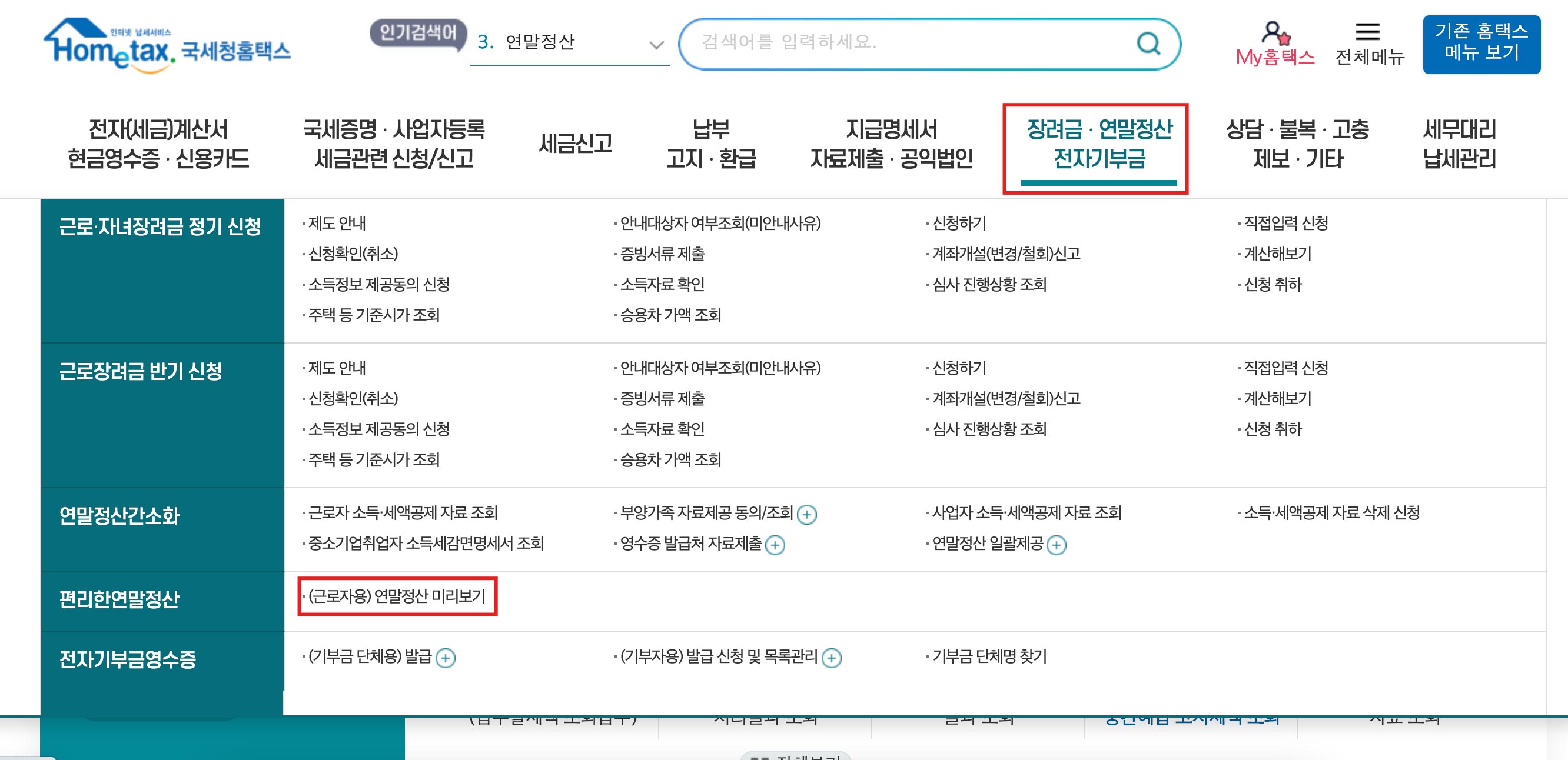Click 신청하기 under 근로·자녀장려금 정기 신청
This screenshot has width=1568, height=760.
point(958,224)
